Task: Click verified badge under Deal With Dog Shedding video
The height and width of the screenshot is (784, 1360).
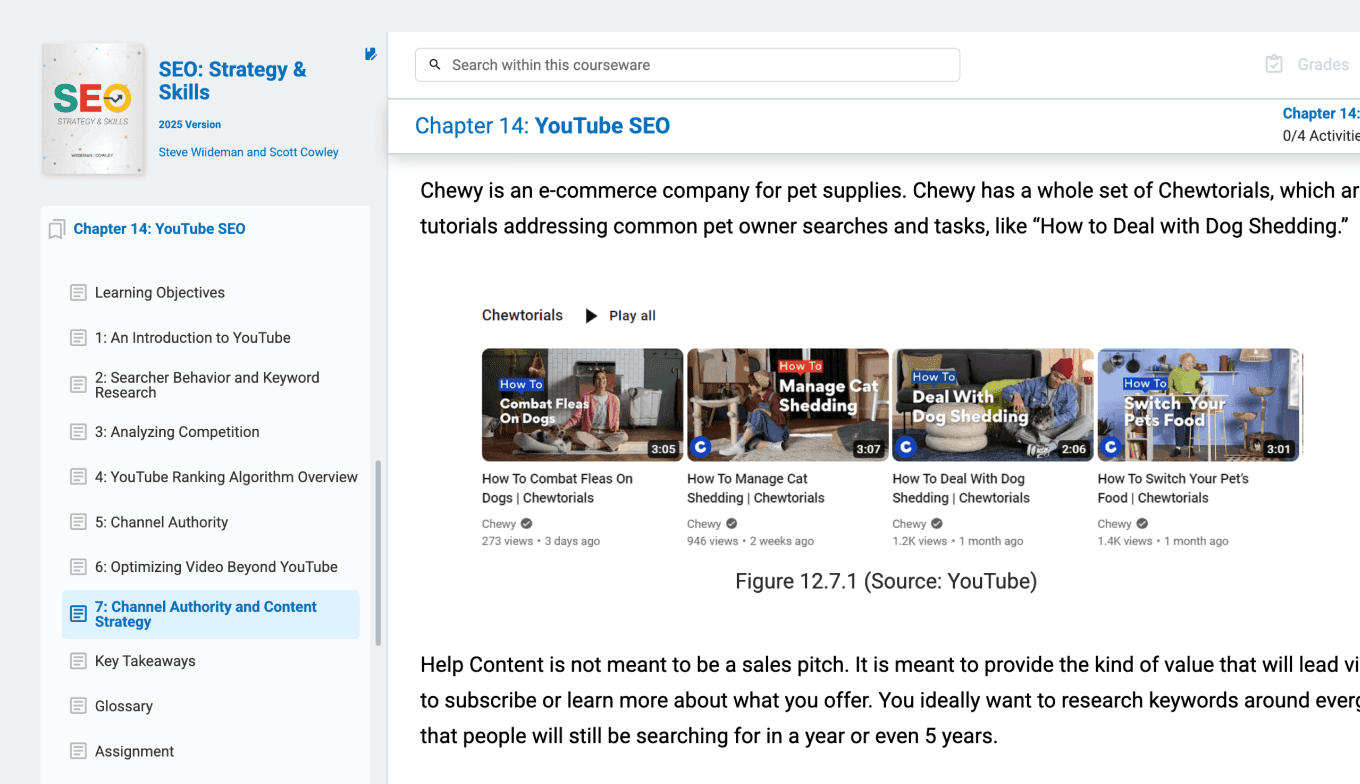Action: point(937,524)
